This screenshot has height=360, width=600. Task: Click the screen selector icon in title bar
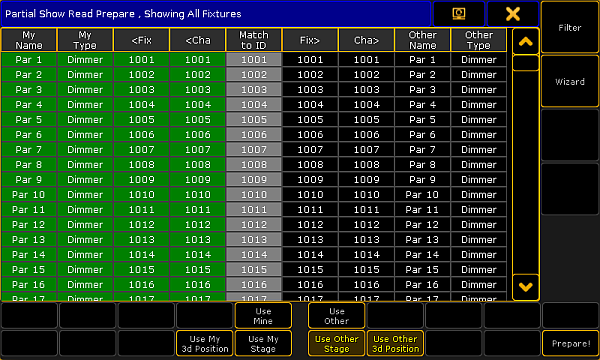459,14
